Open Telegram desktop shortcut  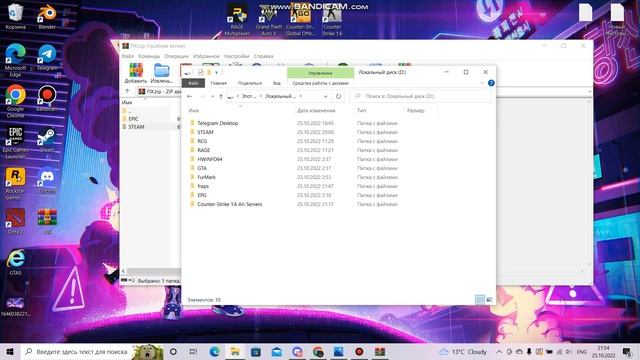pyautogui.click(x=47, y=58)
